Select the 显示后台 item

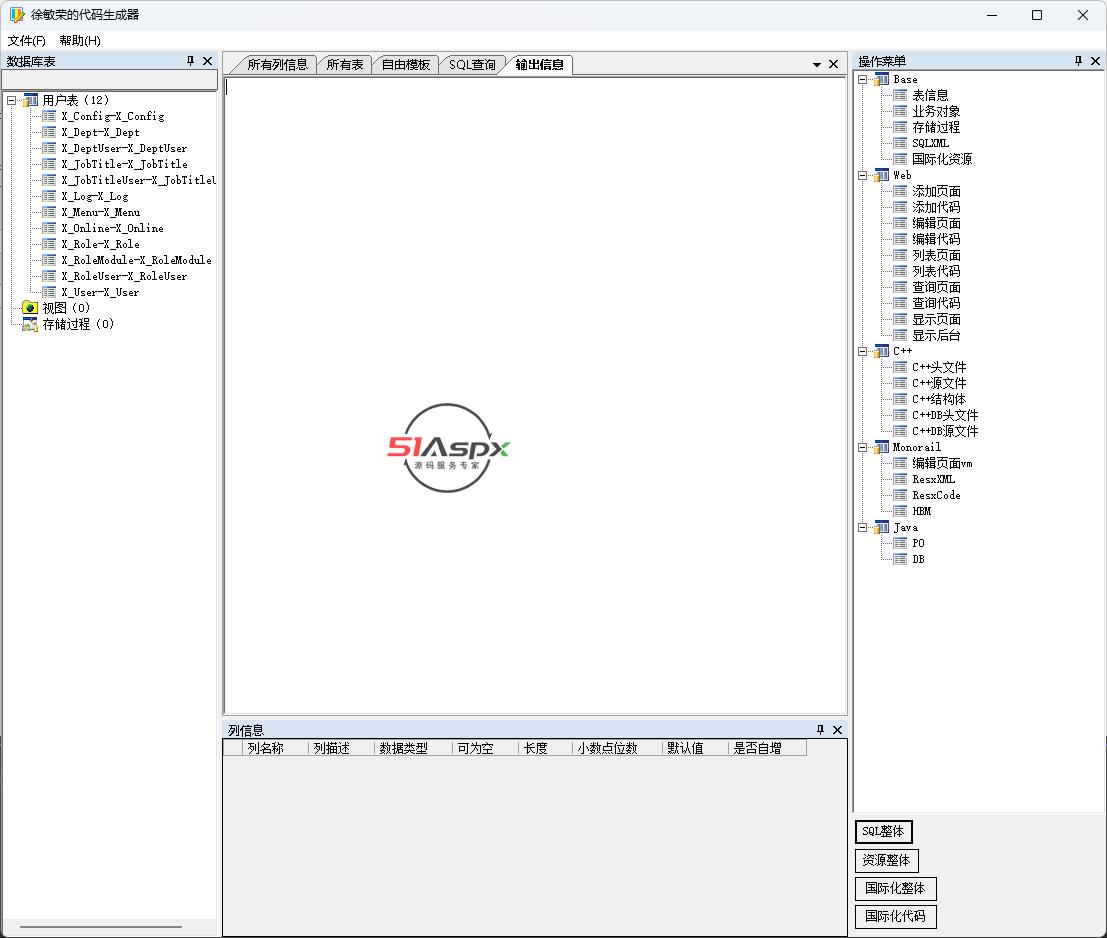click(x=936, y=335)
